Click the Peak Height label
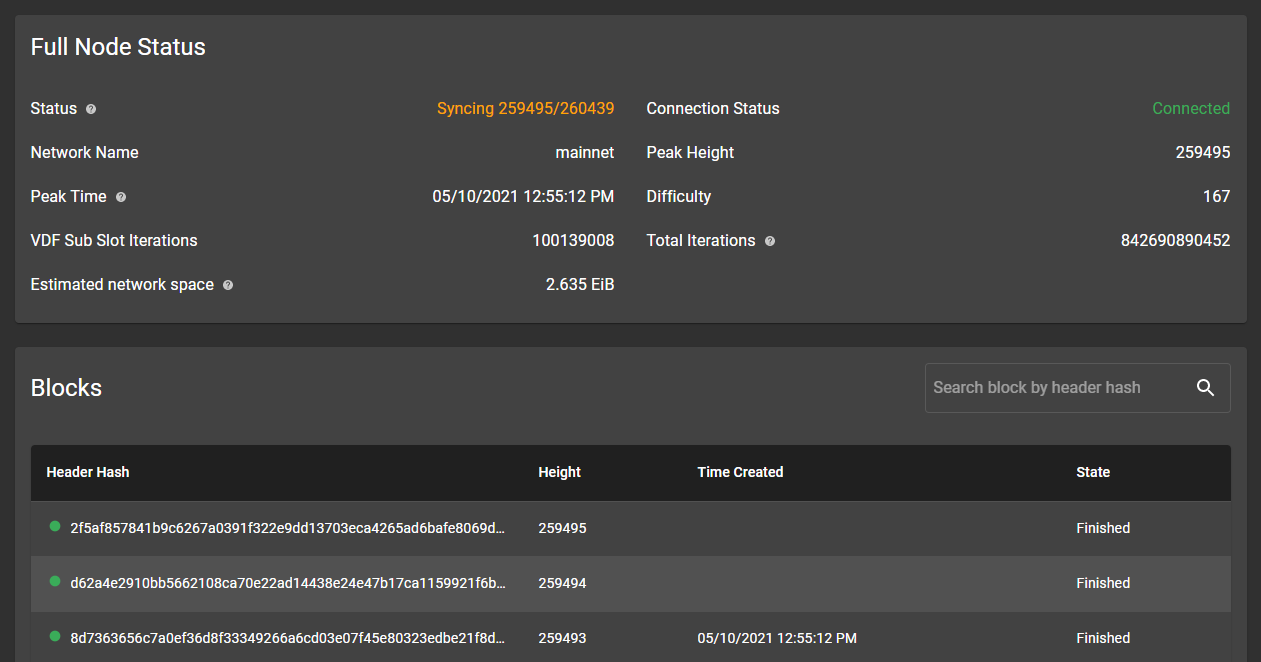Image resolution: width=1261 pixels, height=662 pixels. (x=690, y=153)
